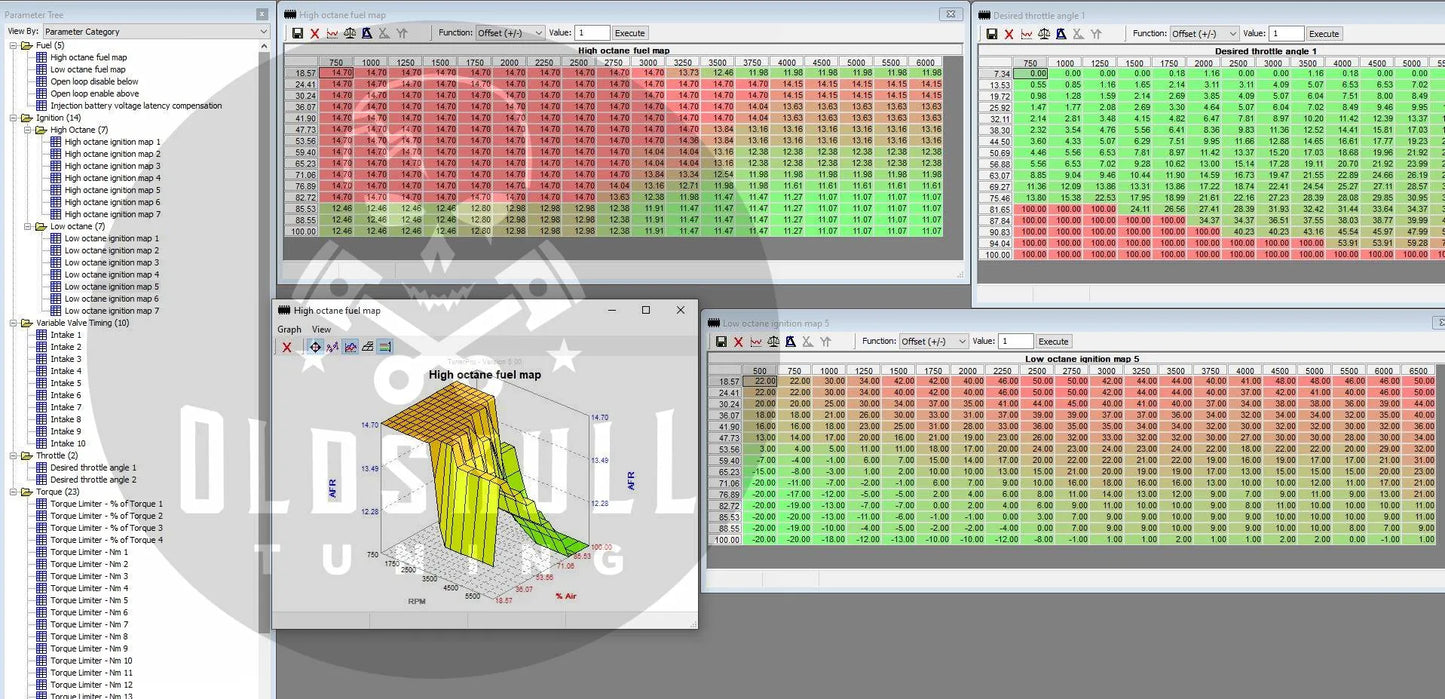Toggle the line chart mode icon in graph toolbar

tap(351, 347)
